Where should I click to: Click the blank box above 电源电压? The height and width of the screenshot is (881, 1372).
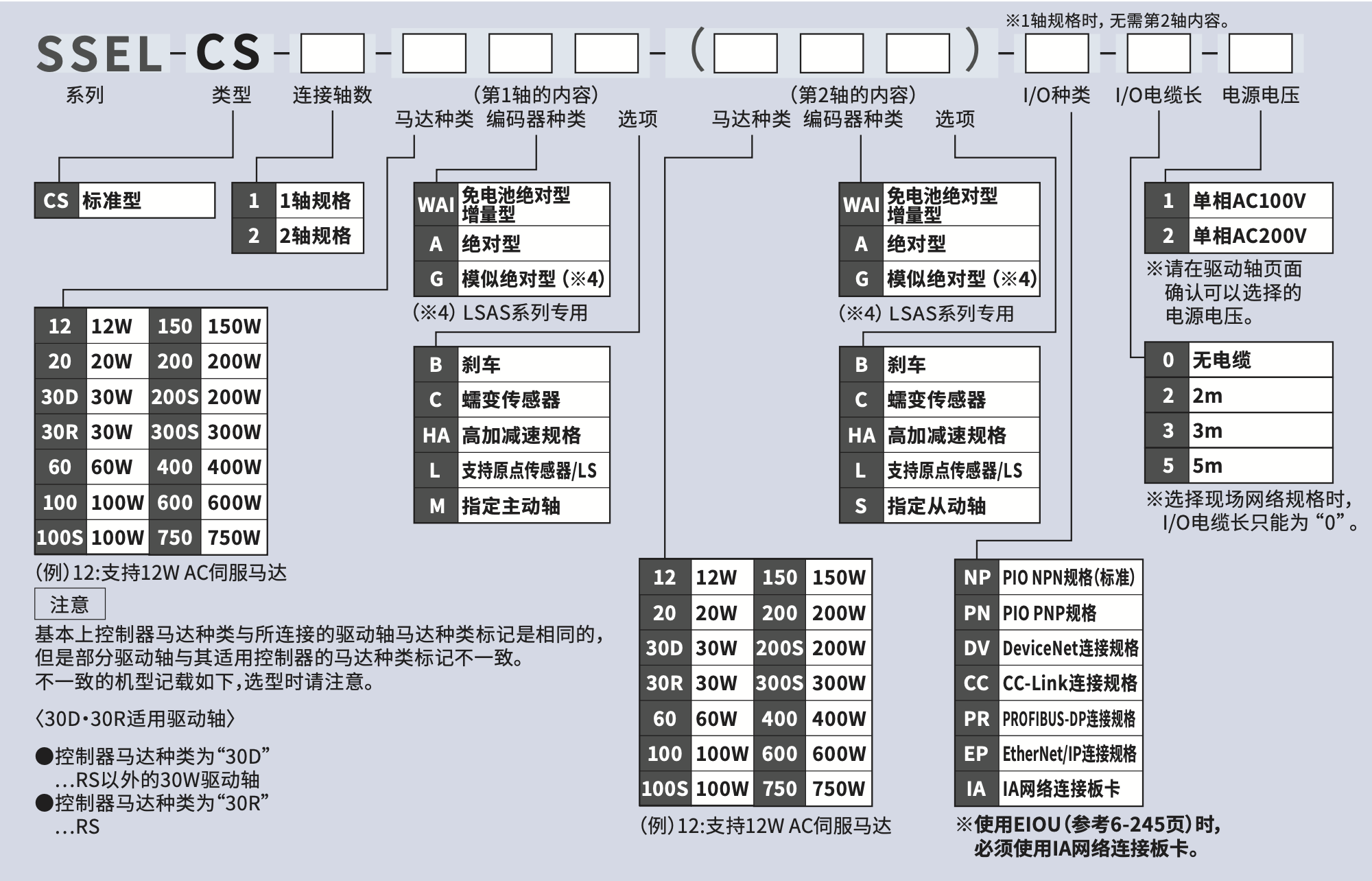point(1260,54)
